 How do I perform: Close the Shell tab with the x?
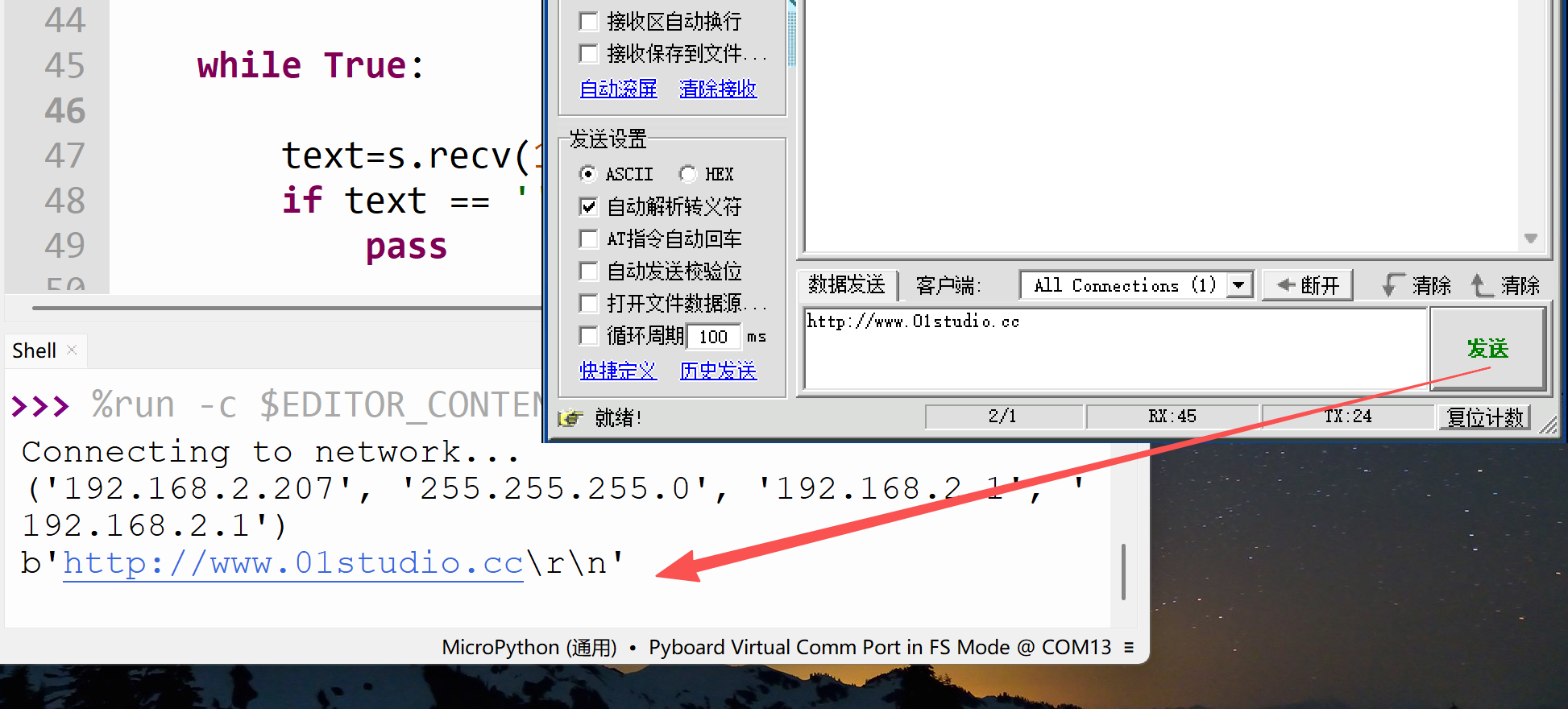(x=72, y=350)
